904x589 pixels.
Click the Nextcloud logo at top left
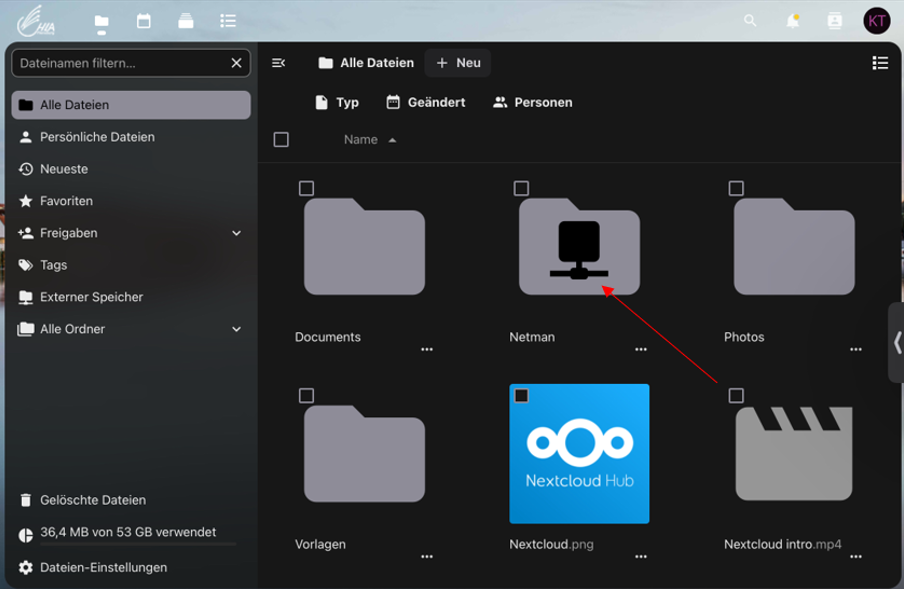point(36,21)
